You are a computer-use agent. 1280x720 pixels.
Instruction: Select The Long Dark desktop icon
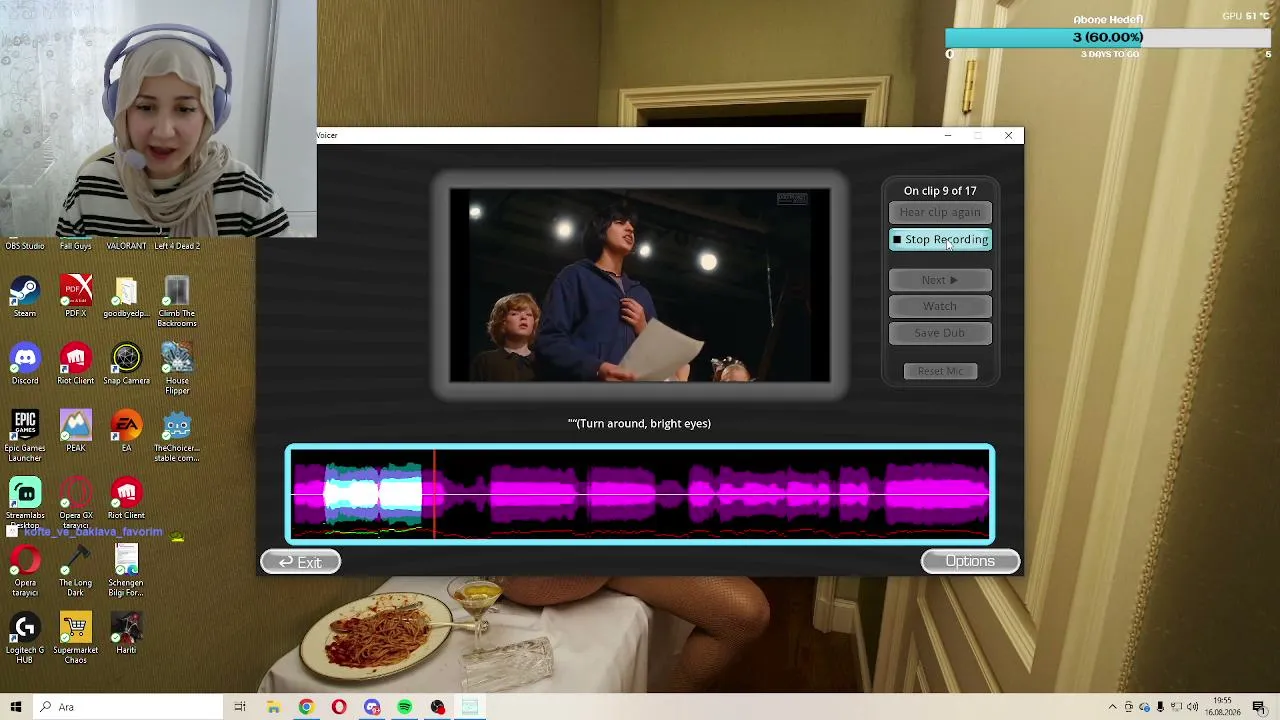coord(76,570)
